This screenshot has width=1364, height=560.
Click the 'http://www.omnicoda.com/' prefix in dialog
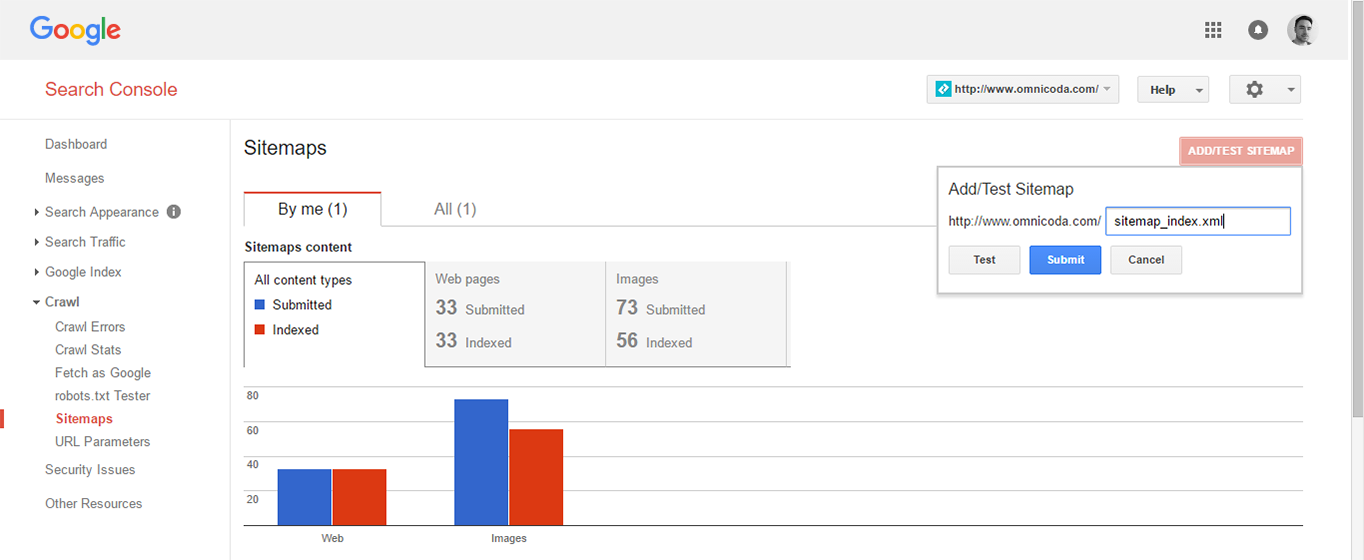pos(1025,221)
